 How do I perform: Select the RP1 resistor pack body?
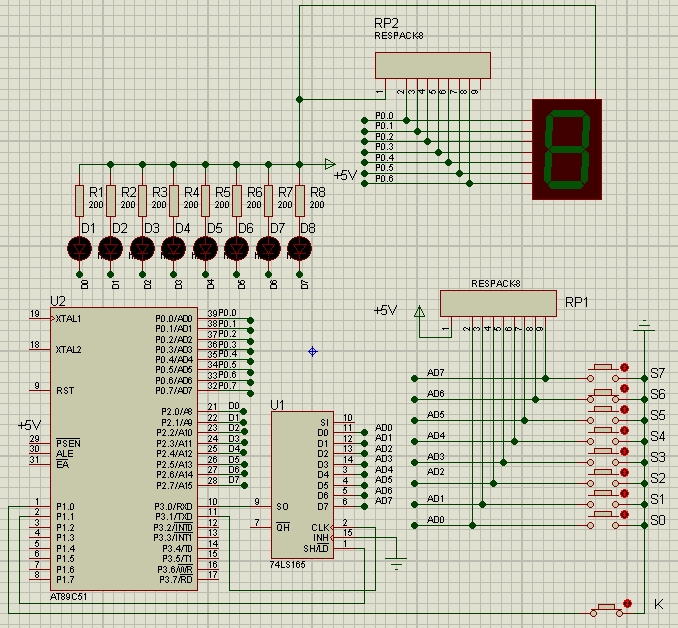(x=498, y=304)
